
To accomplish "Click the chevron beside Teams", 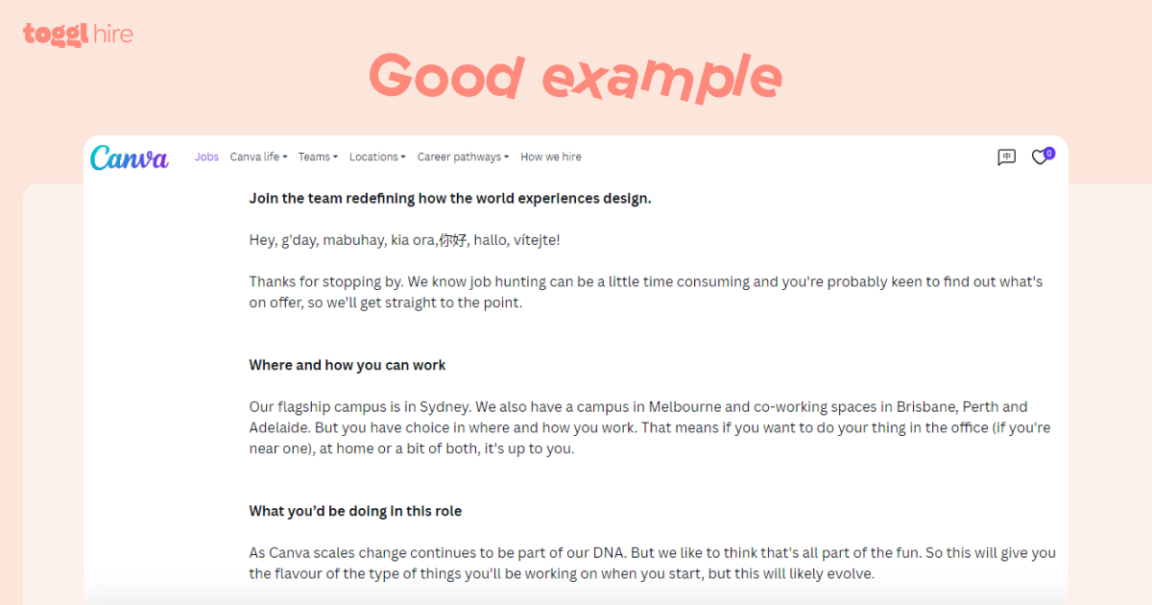I will (x=334, y=157).
